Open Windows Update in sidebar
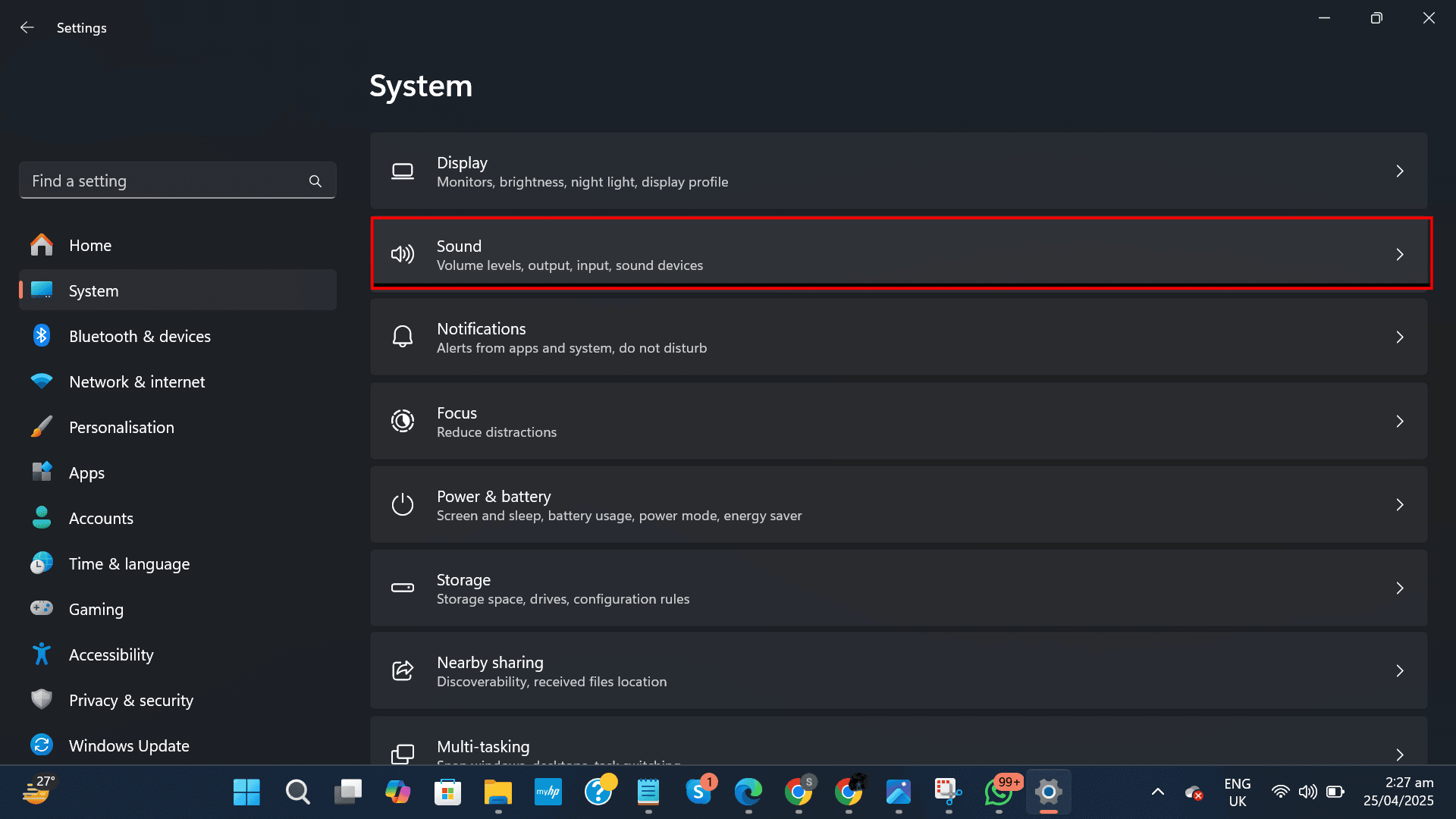 pos(129,745)
